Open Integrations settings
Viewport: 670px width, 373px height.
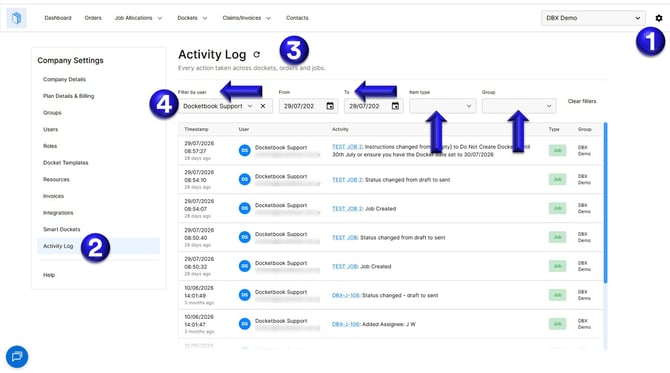pyautogui.click(x=58, y=213)
